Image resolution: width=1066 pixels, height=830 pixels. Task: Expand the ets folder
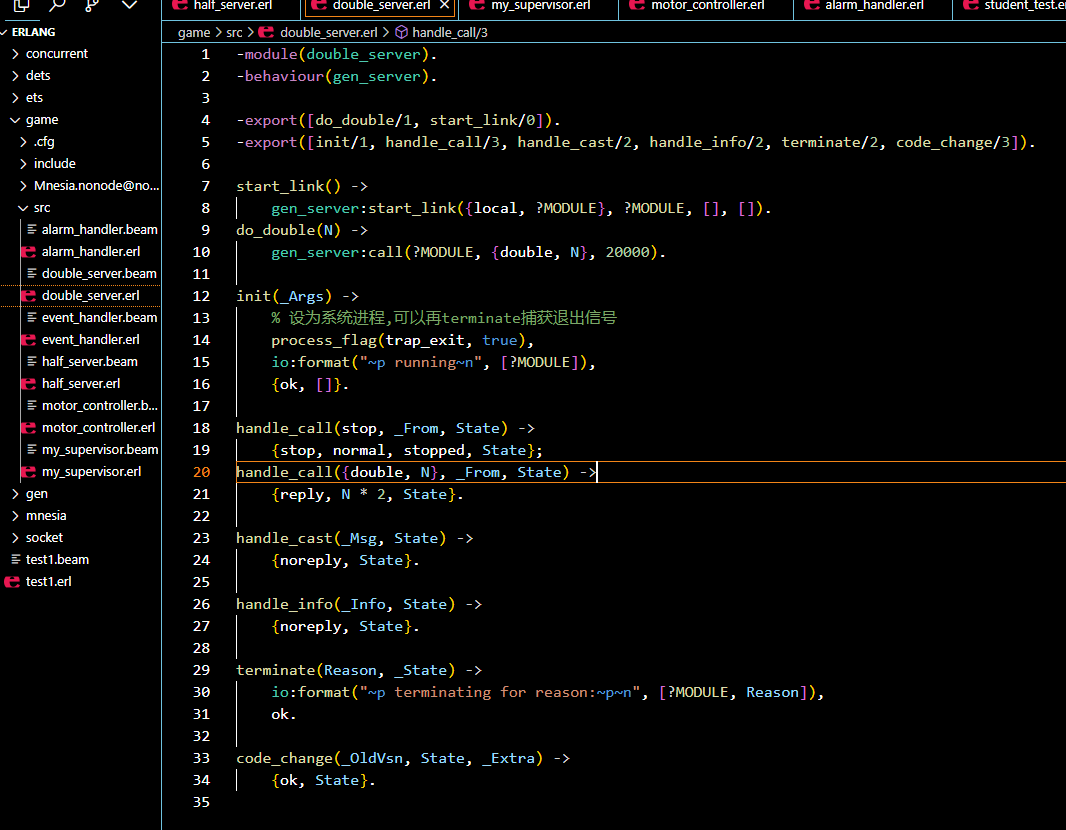[x=80, y=98]
